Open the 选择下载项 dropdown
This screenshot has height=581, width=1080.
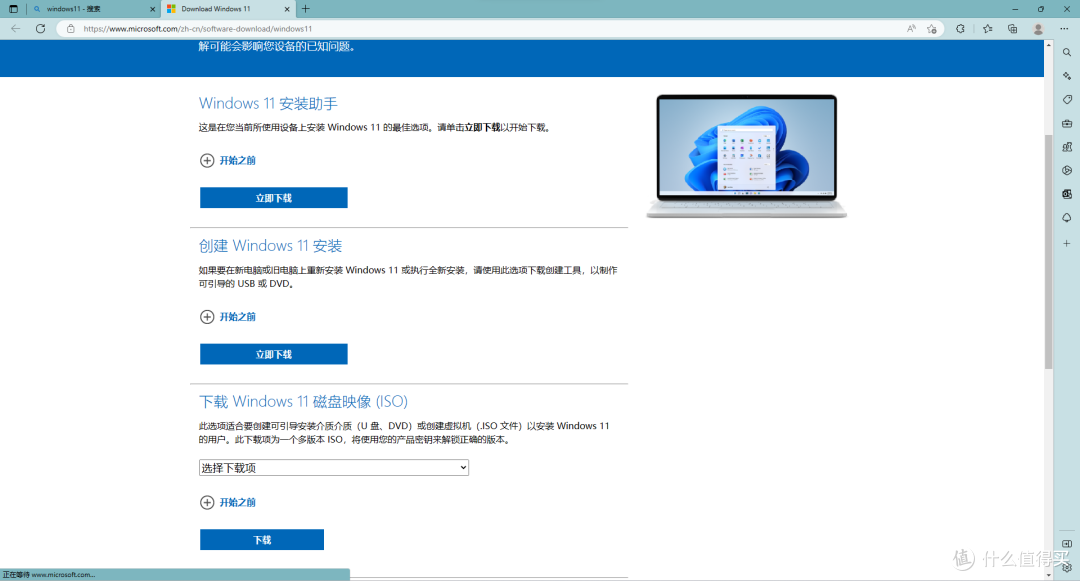[334, 467]
